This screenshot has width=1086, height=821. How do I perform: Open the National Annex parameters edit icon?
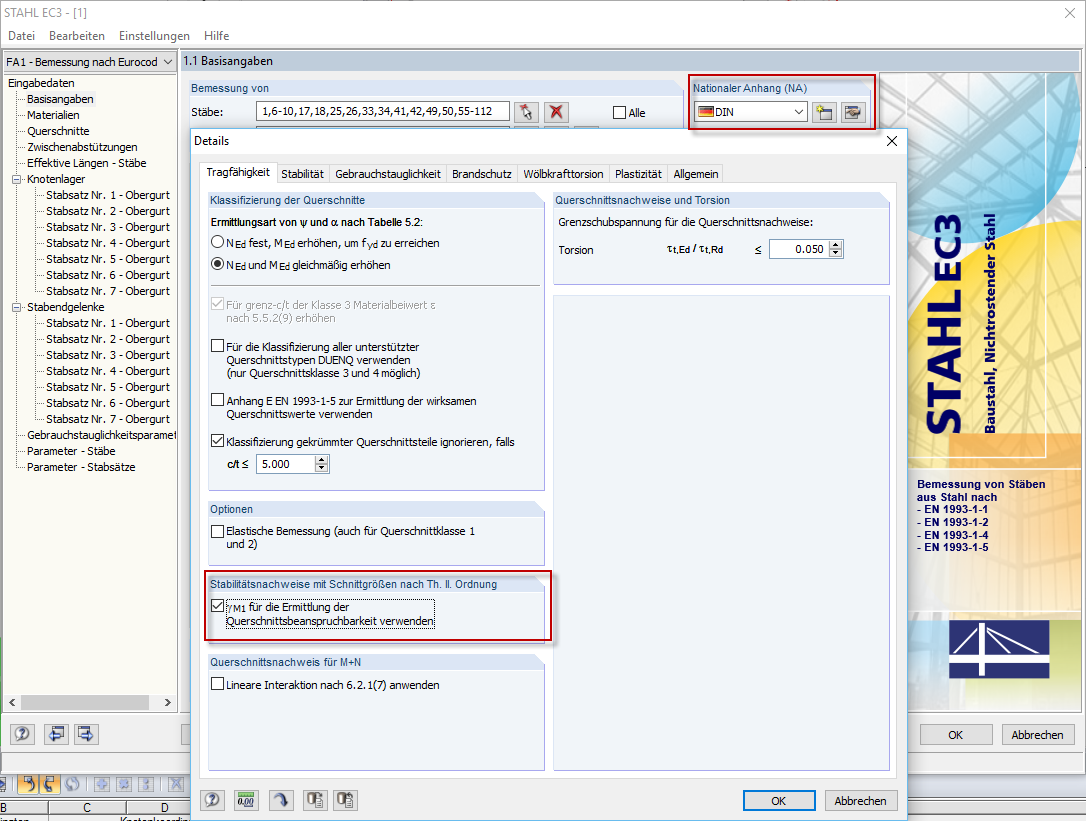(853, 112)
